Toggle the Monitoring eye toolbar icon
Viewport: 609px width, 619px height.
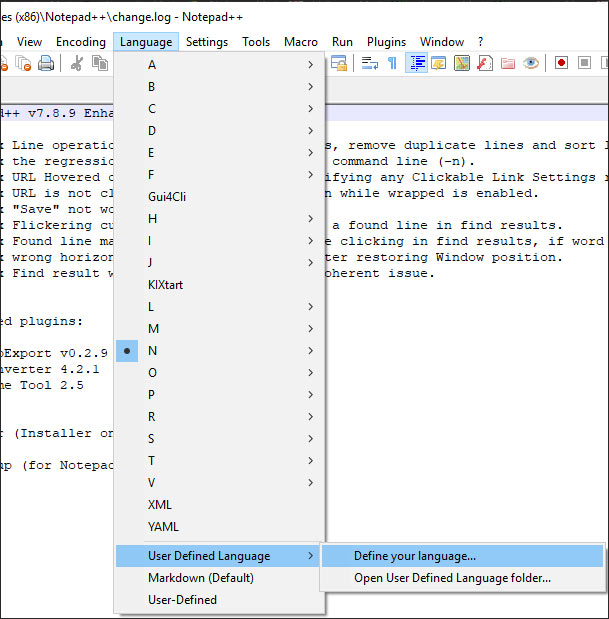pyautogui.click(x=531, y=63)
